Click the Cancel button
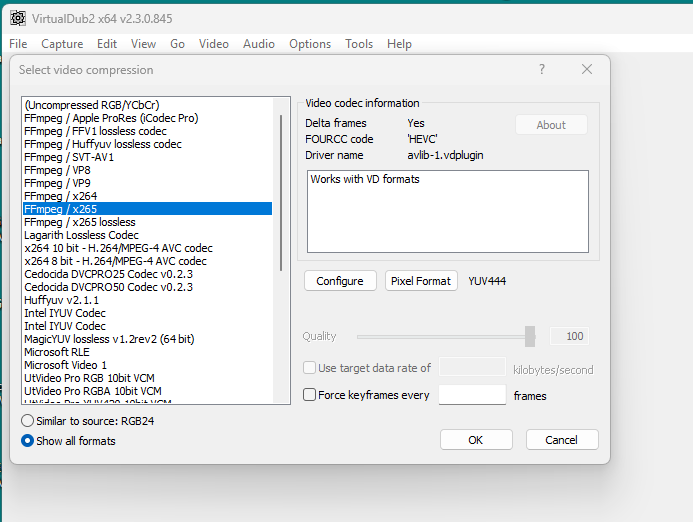The width and height of the screenshot is (693, 522). (562, 440)
